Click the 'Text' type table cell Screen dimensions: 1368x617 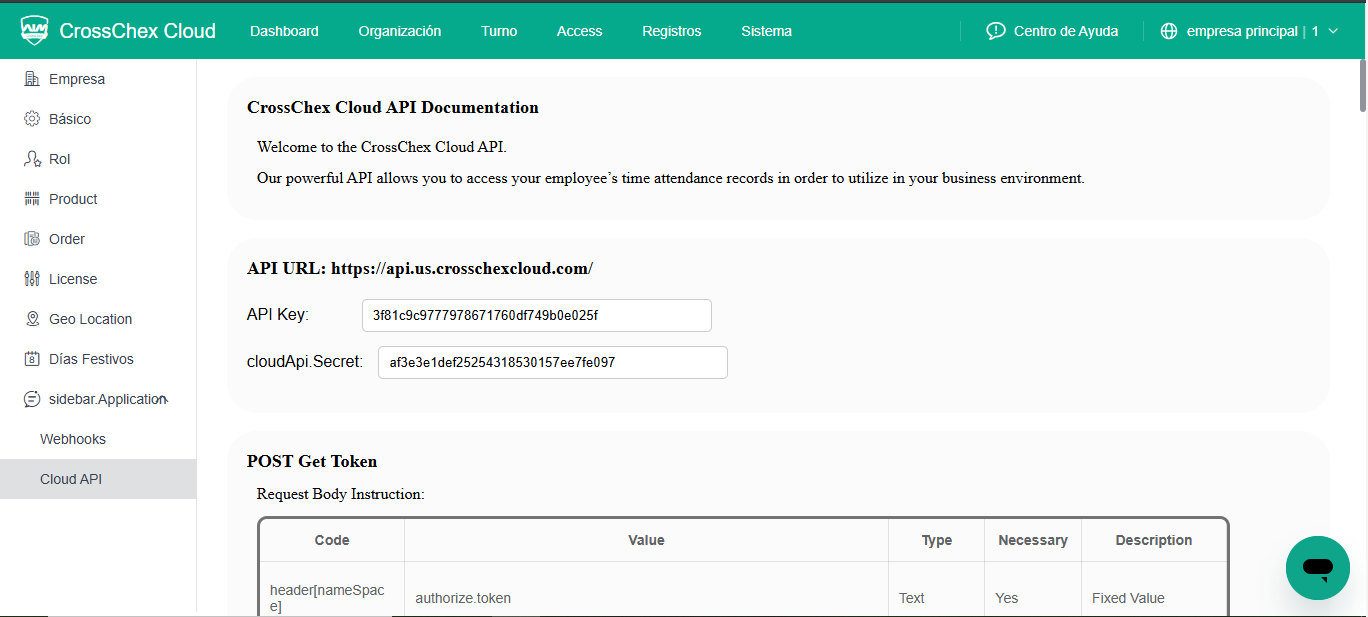coord(912,598)
